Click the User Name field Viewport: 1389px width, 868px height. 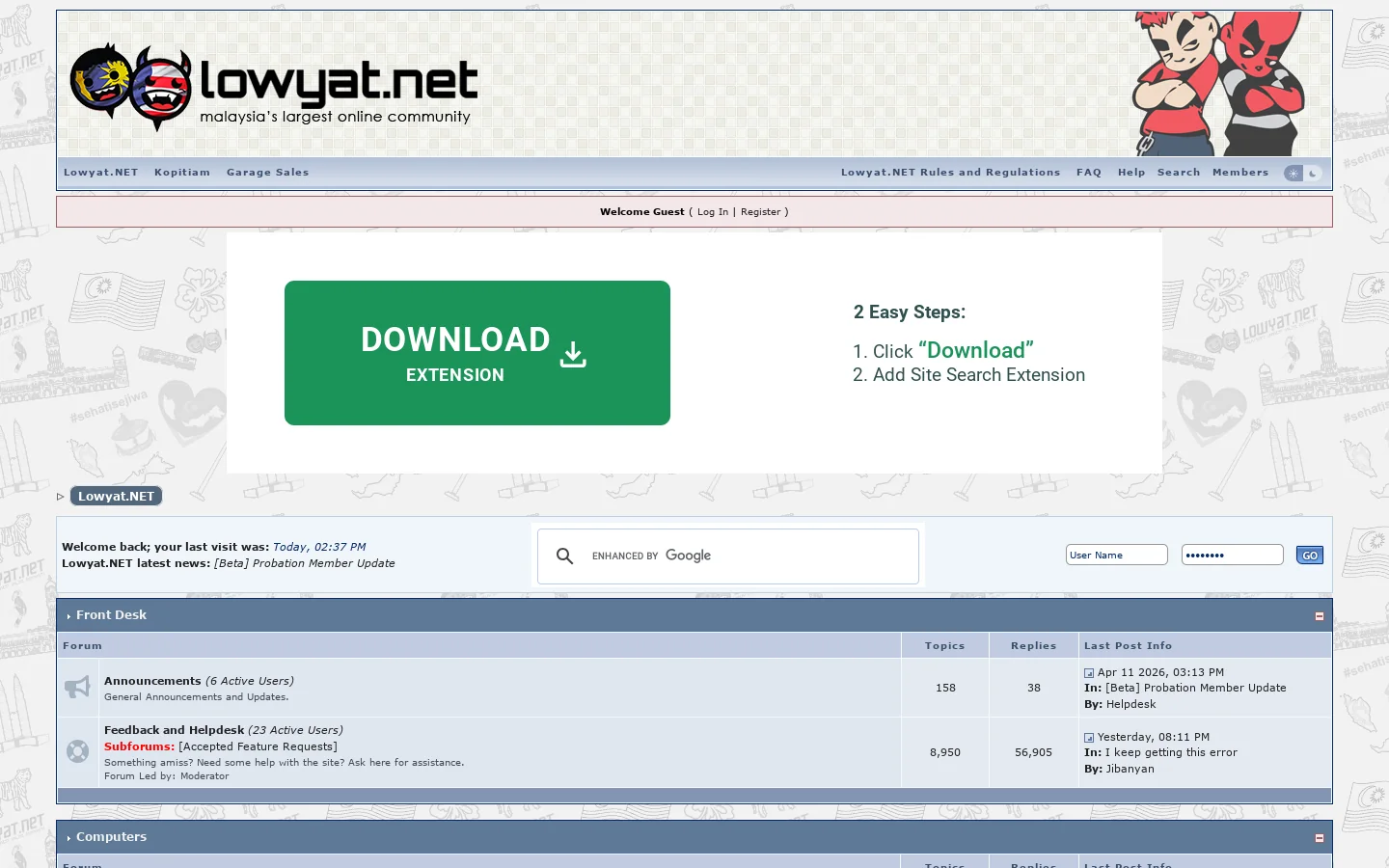[1117, 555]
